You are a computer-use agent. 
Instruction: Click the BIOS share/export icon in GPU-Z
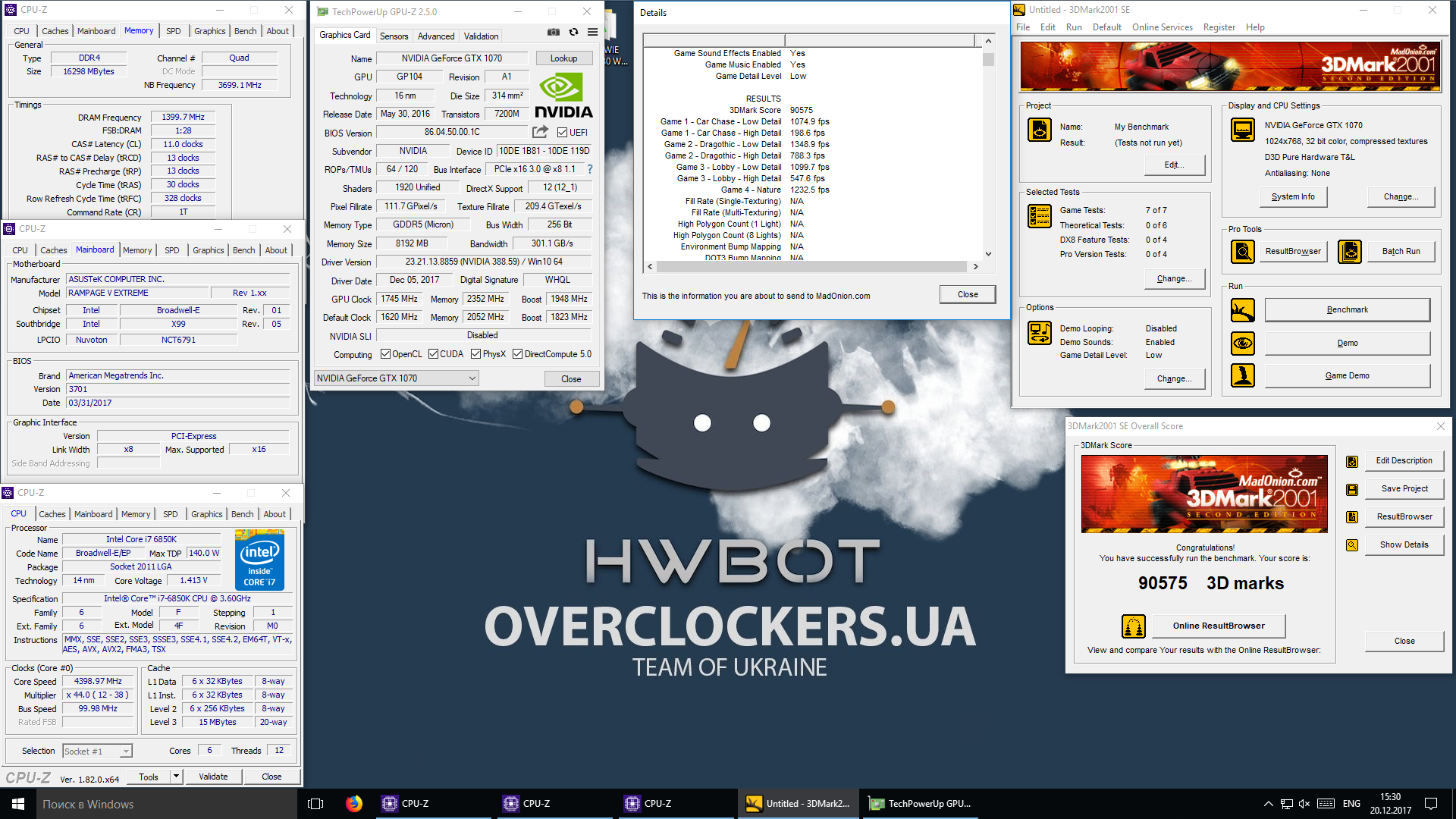point(540,132)
